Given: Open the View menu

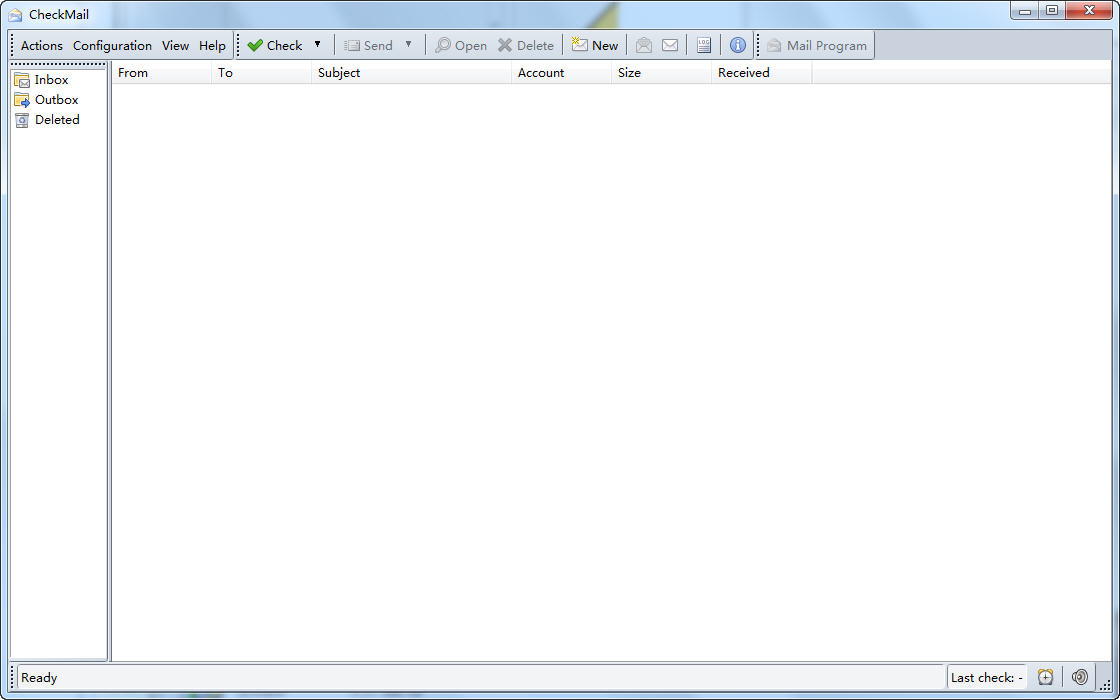Looking at the screenshot, I should pos(175,46).
